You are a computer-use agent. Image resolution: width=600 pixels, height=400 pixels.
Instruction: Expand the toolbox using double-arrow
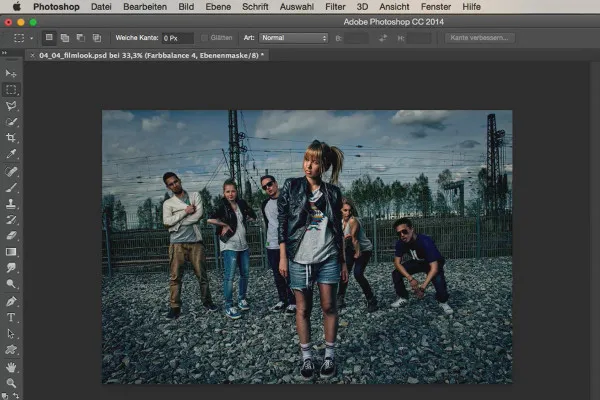click(x=4, y=53)
